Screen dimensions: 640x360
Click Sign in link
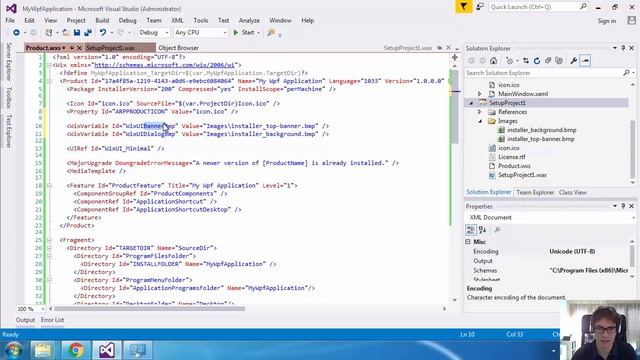coord(607,21)
